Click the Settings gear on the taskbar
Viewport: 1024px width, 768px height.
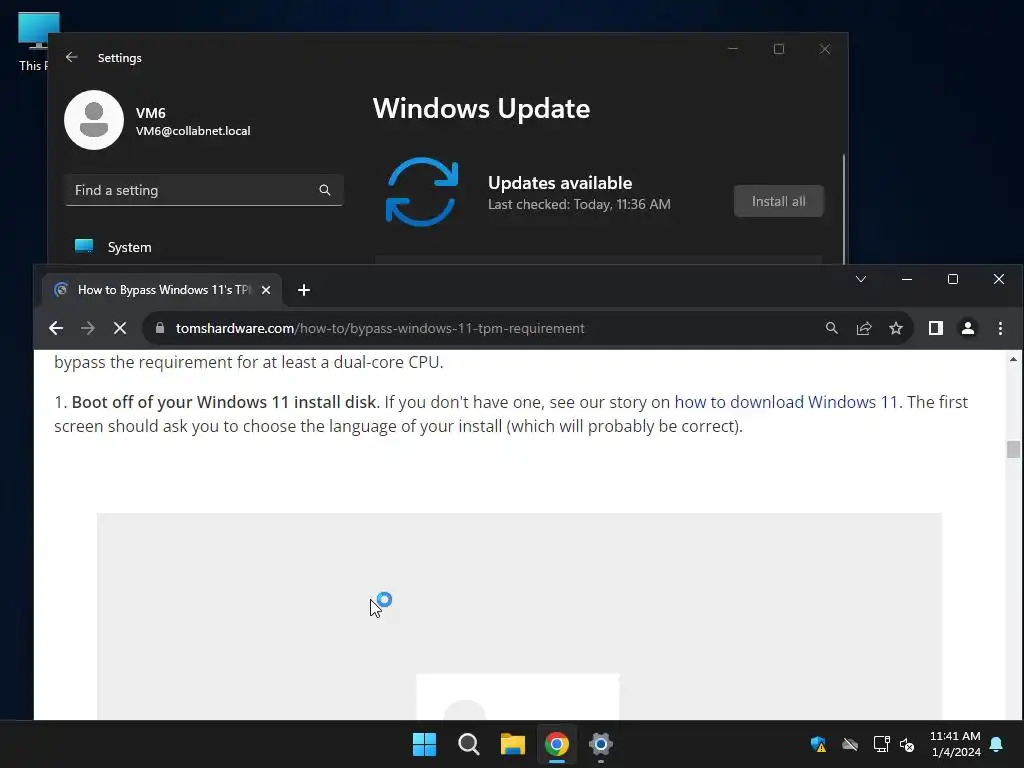click(x=601, y=744)
